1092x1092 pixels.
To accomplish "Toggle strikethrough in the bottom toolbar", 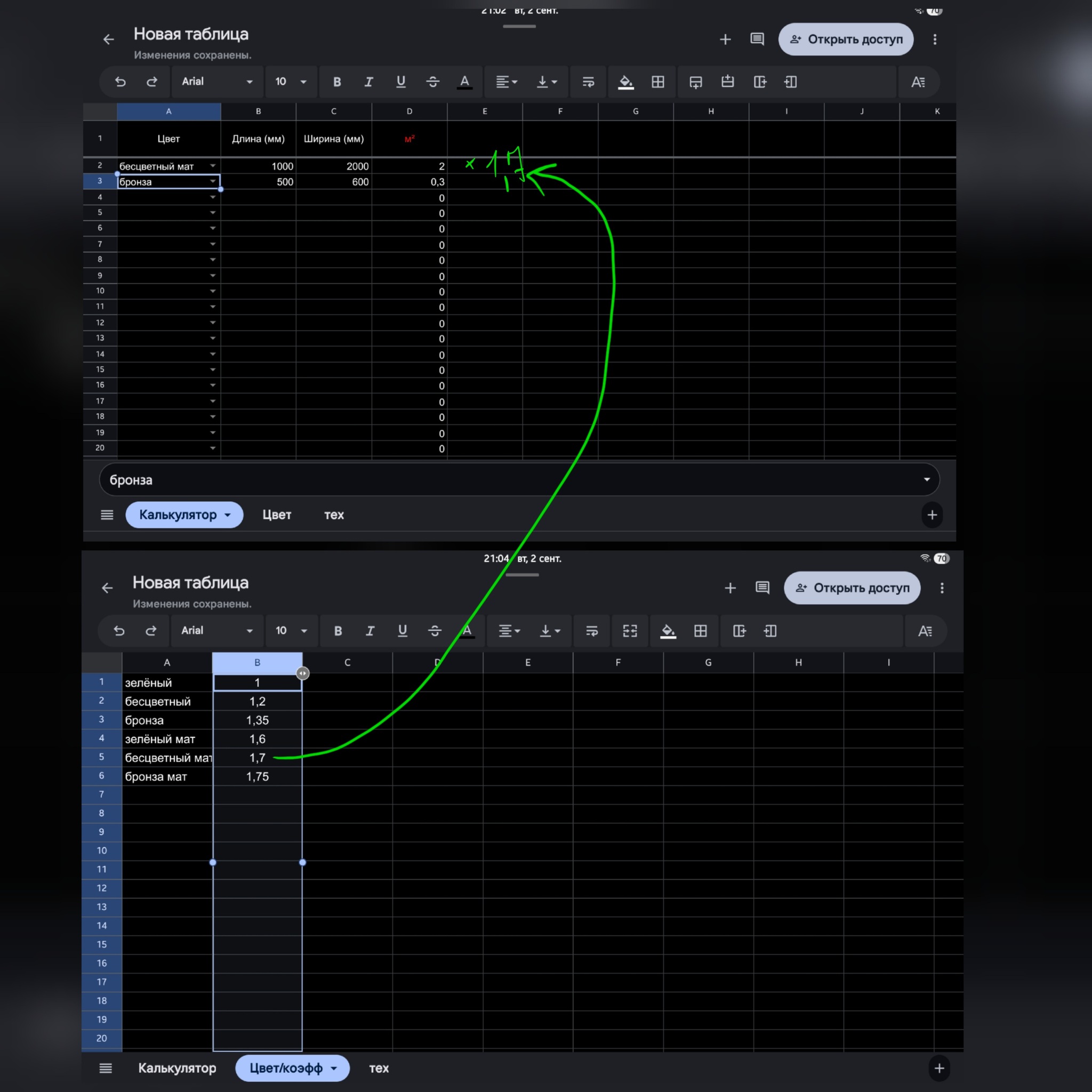I will point(434,631).
